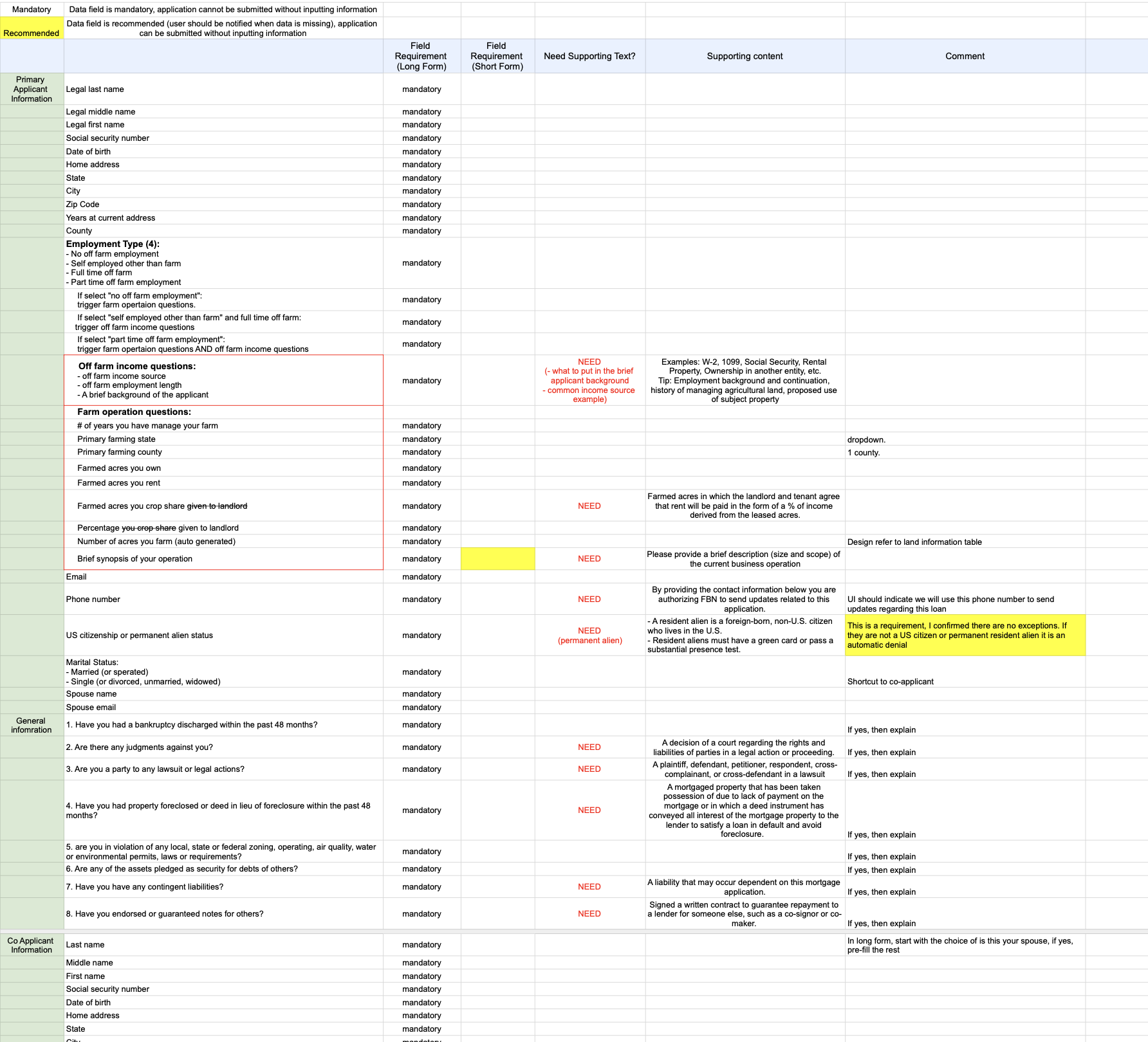Select '8. Have you endorsed or guaranteed notes'

[x=223, y=913]
